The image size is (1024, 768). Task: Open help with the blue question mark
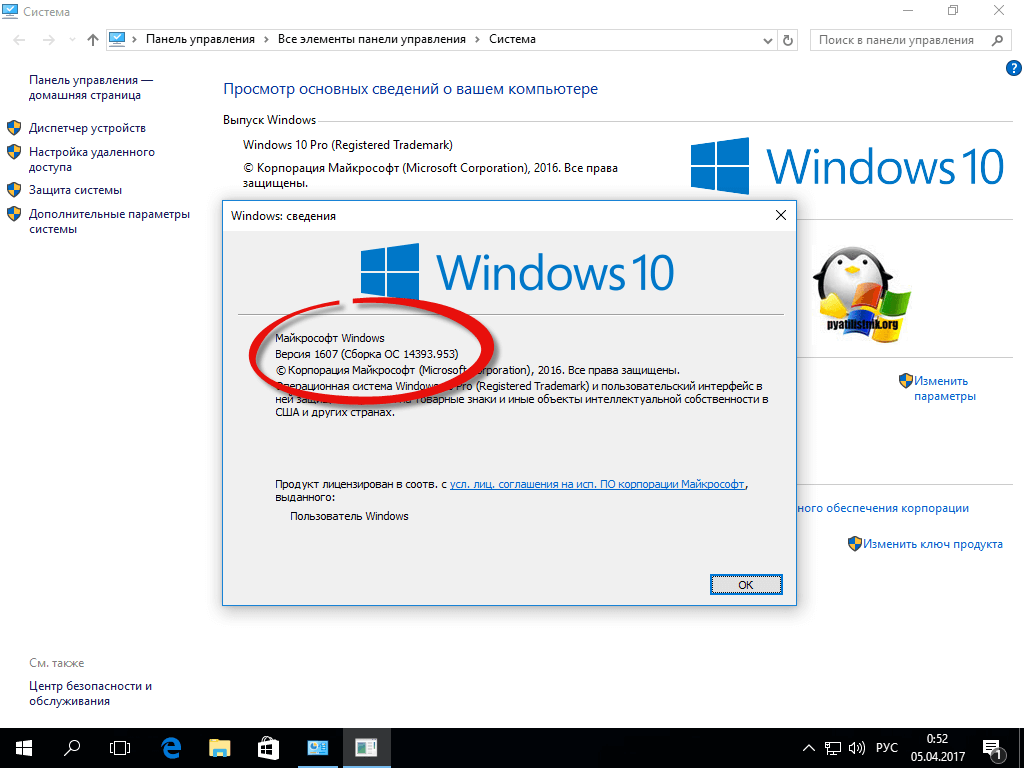[1014, 68]
